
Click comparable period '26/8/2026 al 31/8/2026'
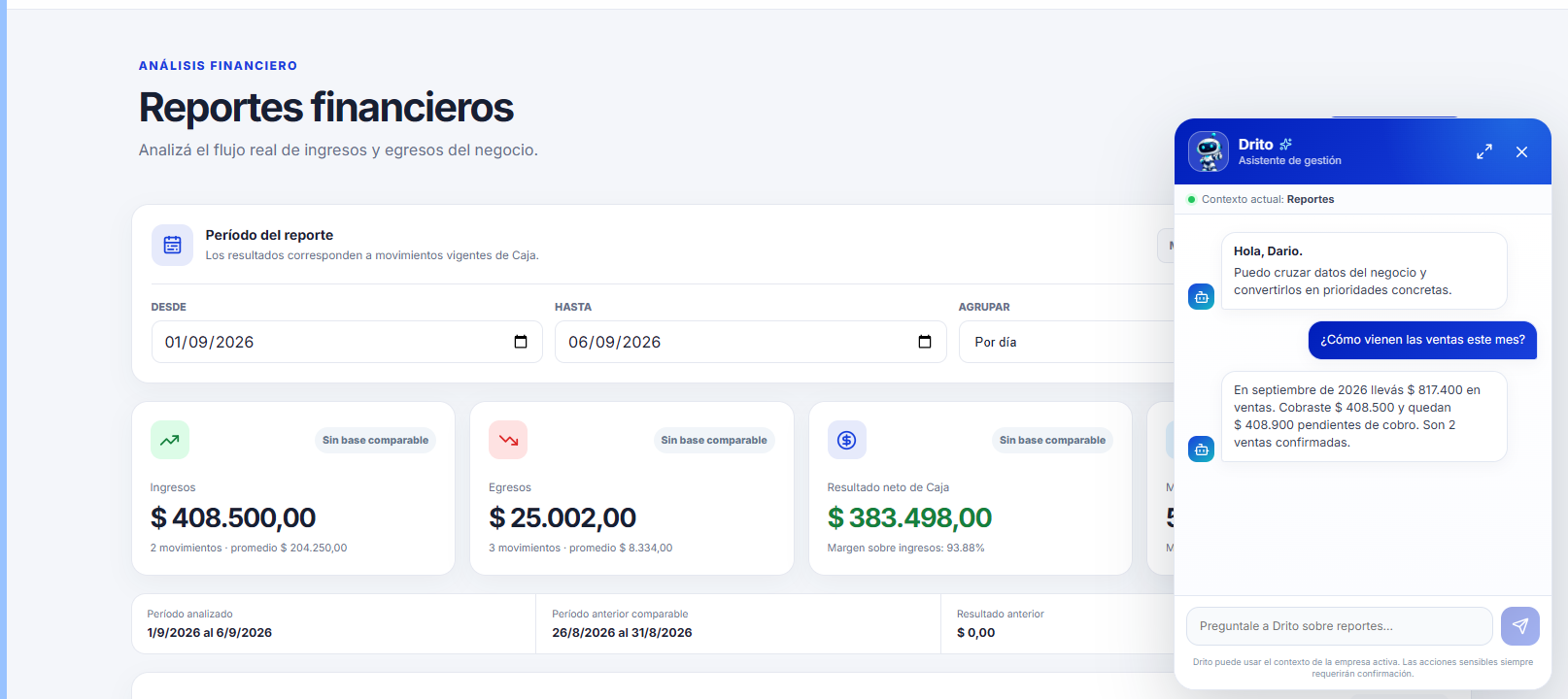click(x=622, y=632)
